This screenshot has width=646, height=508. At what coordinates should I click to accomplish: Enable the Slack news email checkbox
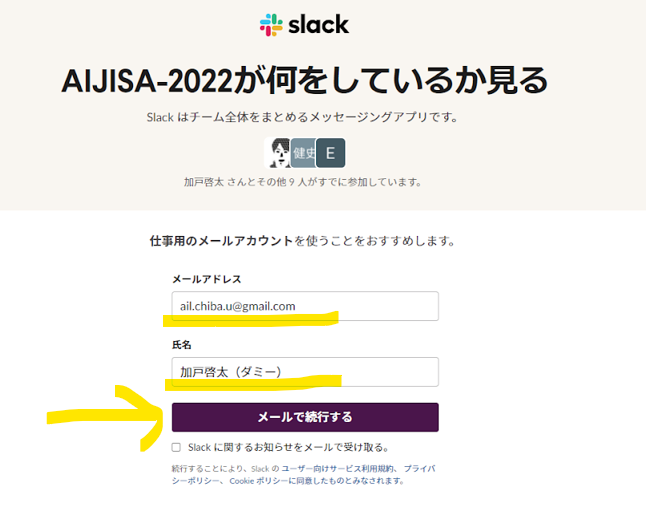[176, 447]
